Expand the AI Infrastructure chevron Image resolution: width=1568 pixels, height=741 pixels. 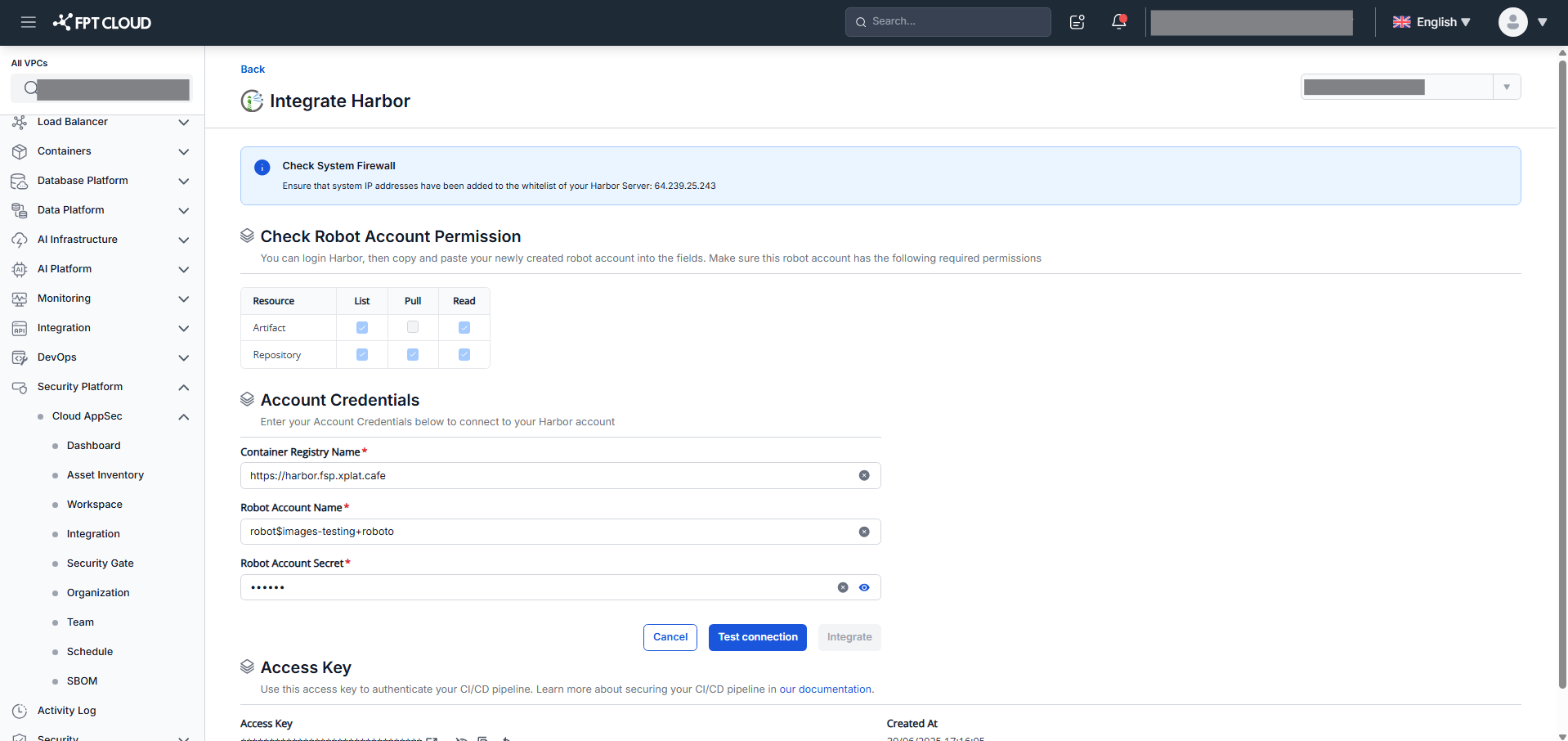184,240
